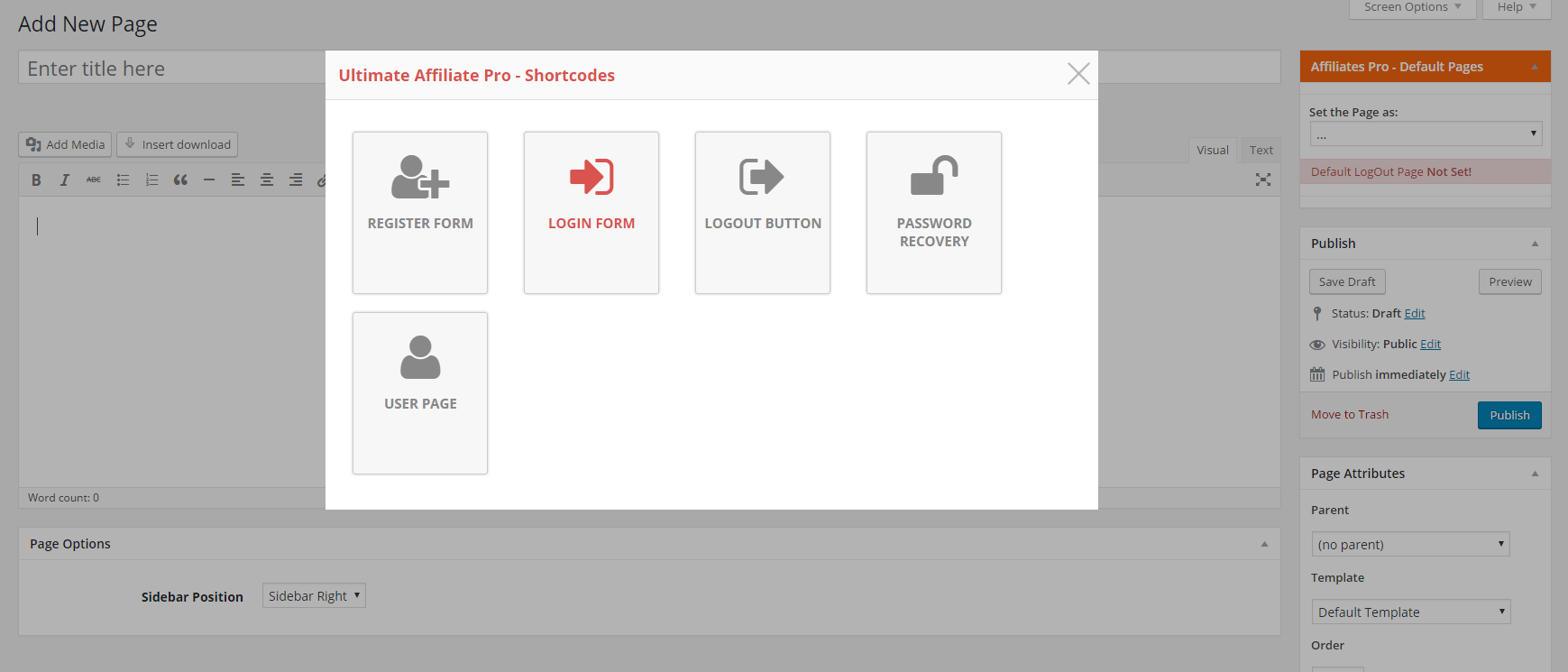Image resolution: width=1568 pixels, height=672 pixels.
Task: Align text center
Action: 267,180
